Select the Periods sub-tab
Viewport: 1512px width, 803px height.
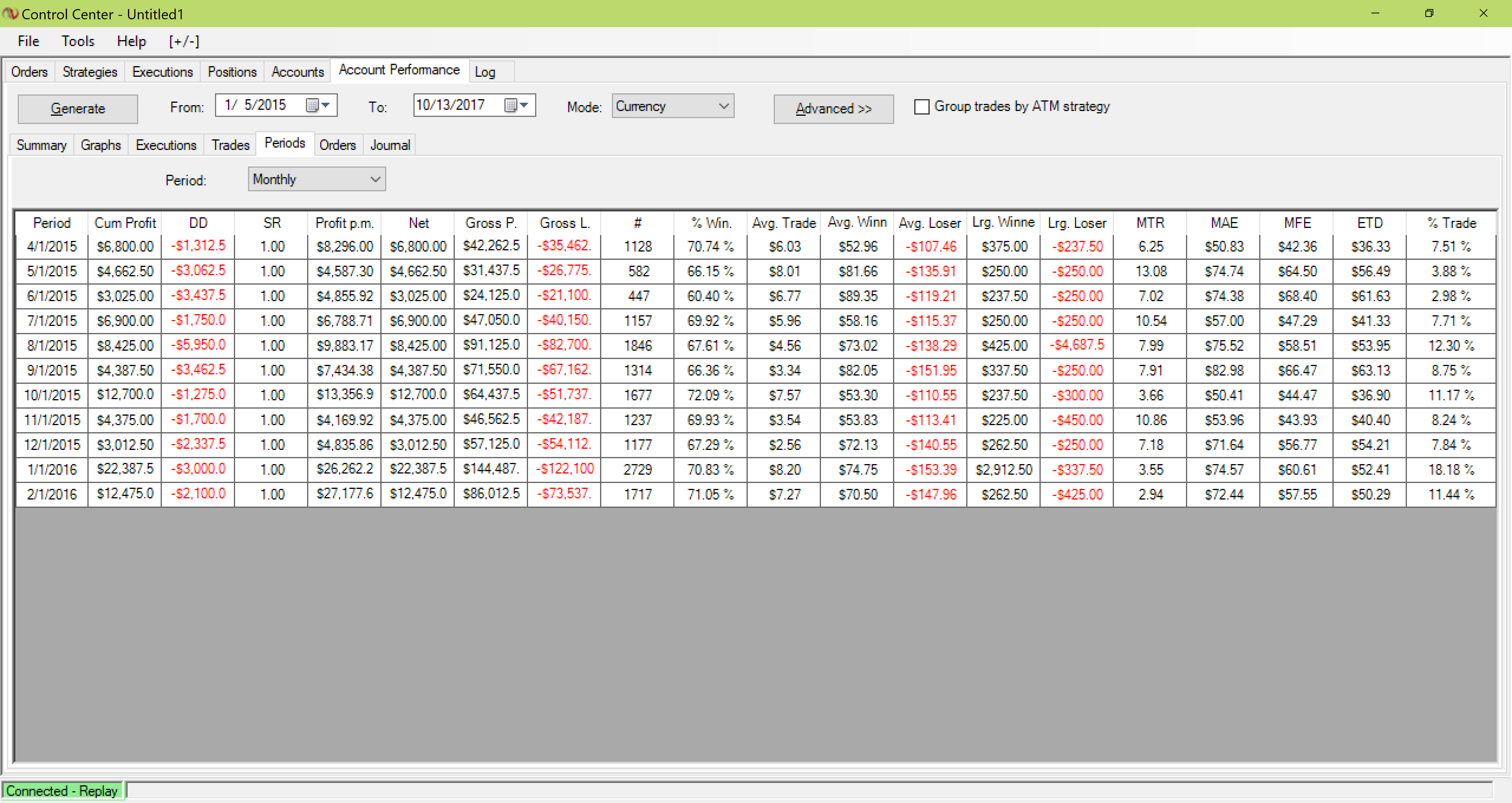(285, 143)
